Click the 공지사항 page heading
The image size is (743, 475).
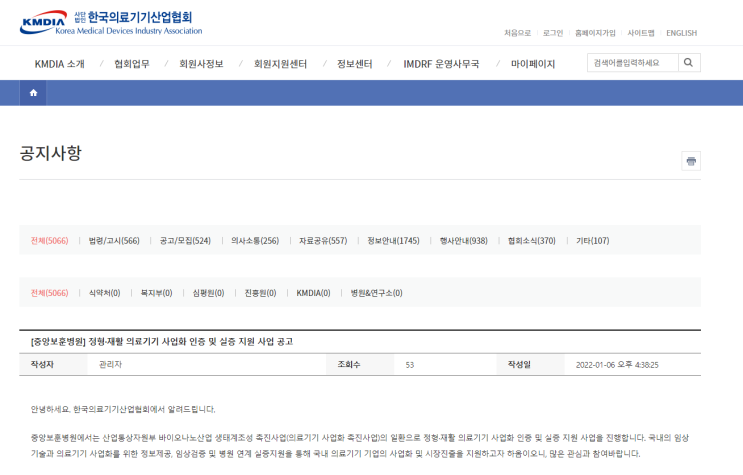click(x=51, y=153)
